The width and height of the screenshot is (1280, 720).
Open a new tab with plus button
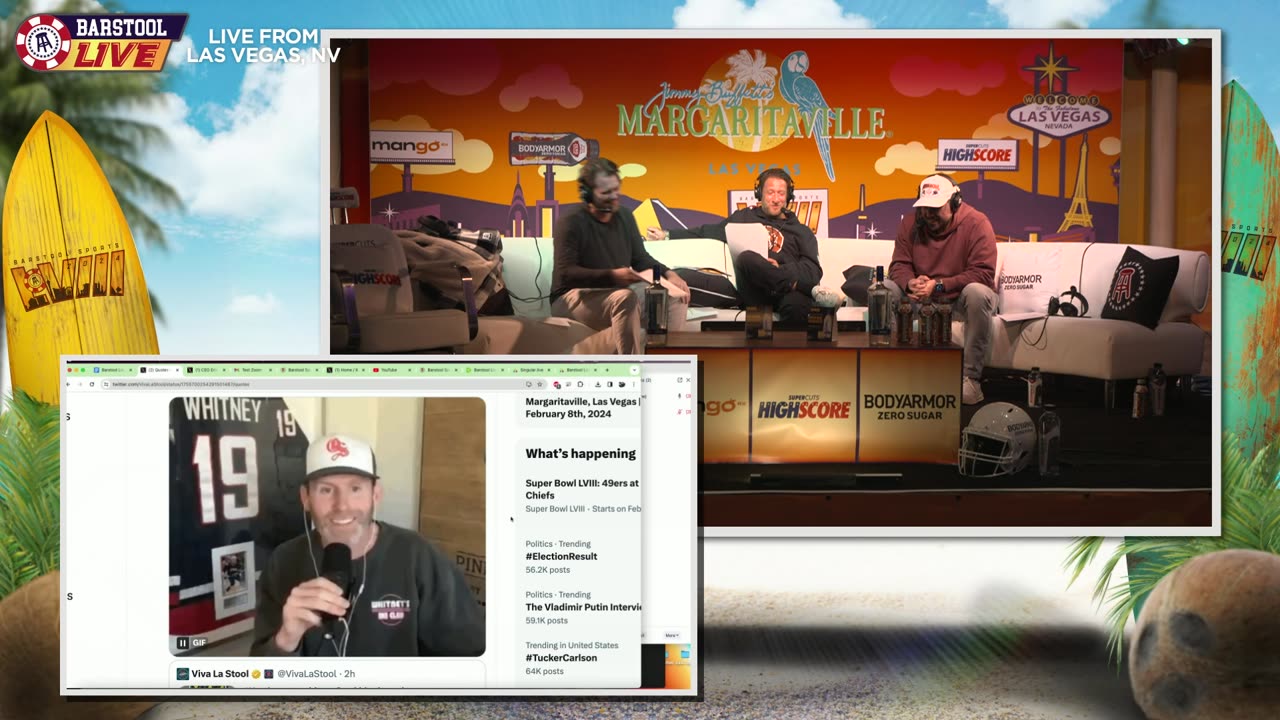[x=607, y=370]
